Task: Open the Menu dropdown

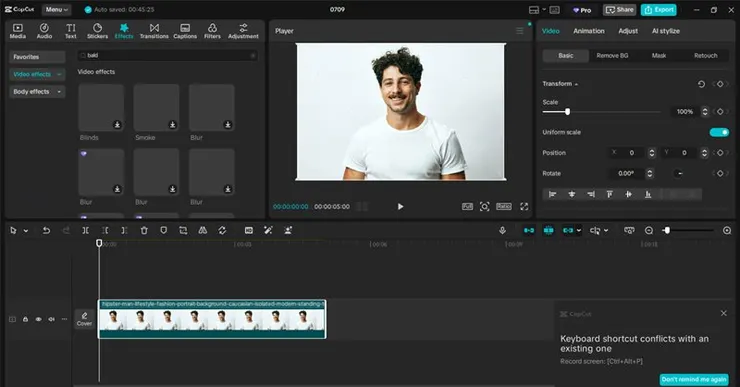Action: 57,9
